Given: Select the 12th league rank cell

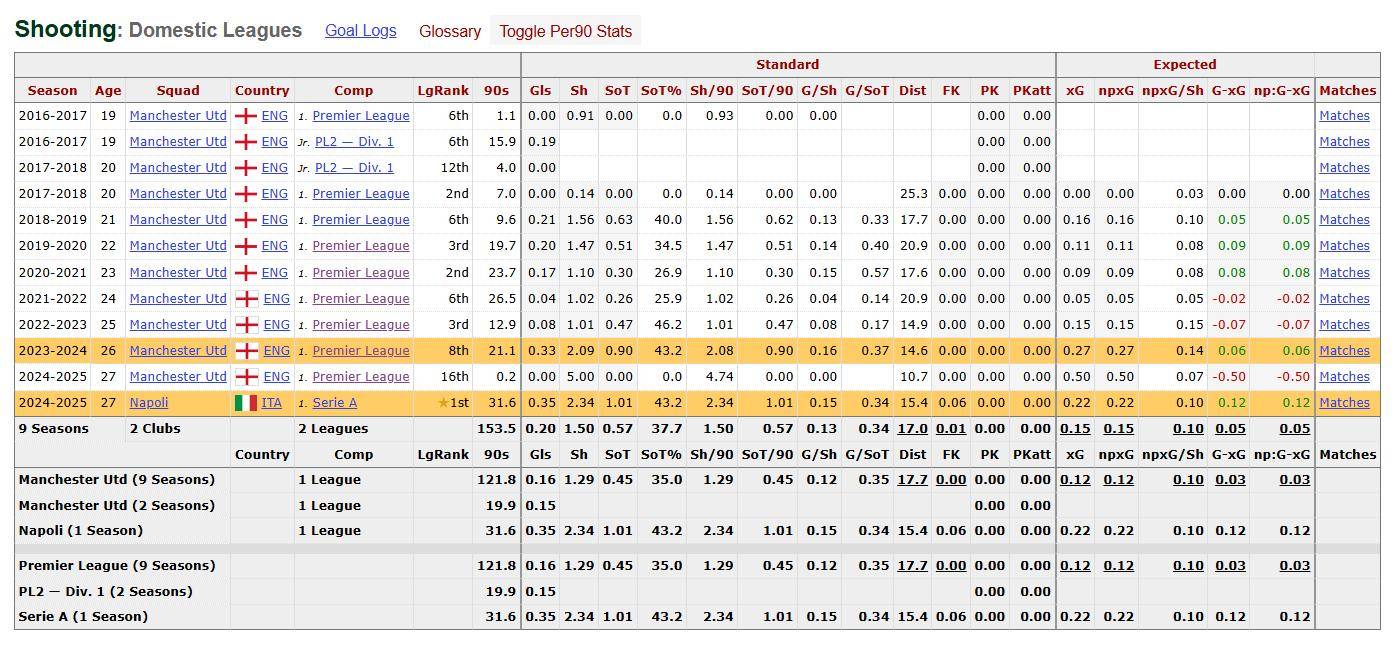Looking at the screenshot, I should [x=455, y=168].
